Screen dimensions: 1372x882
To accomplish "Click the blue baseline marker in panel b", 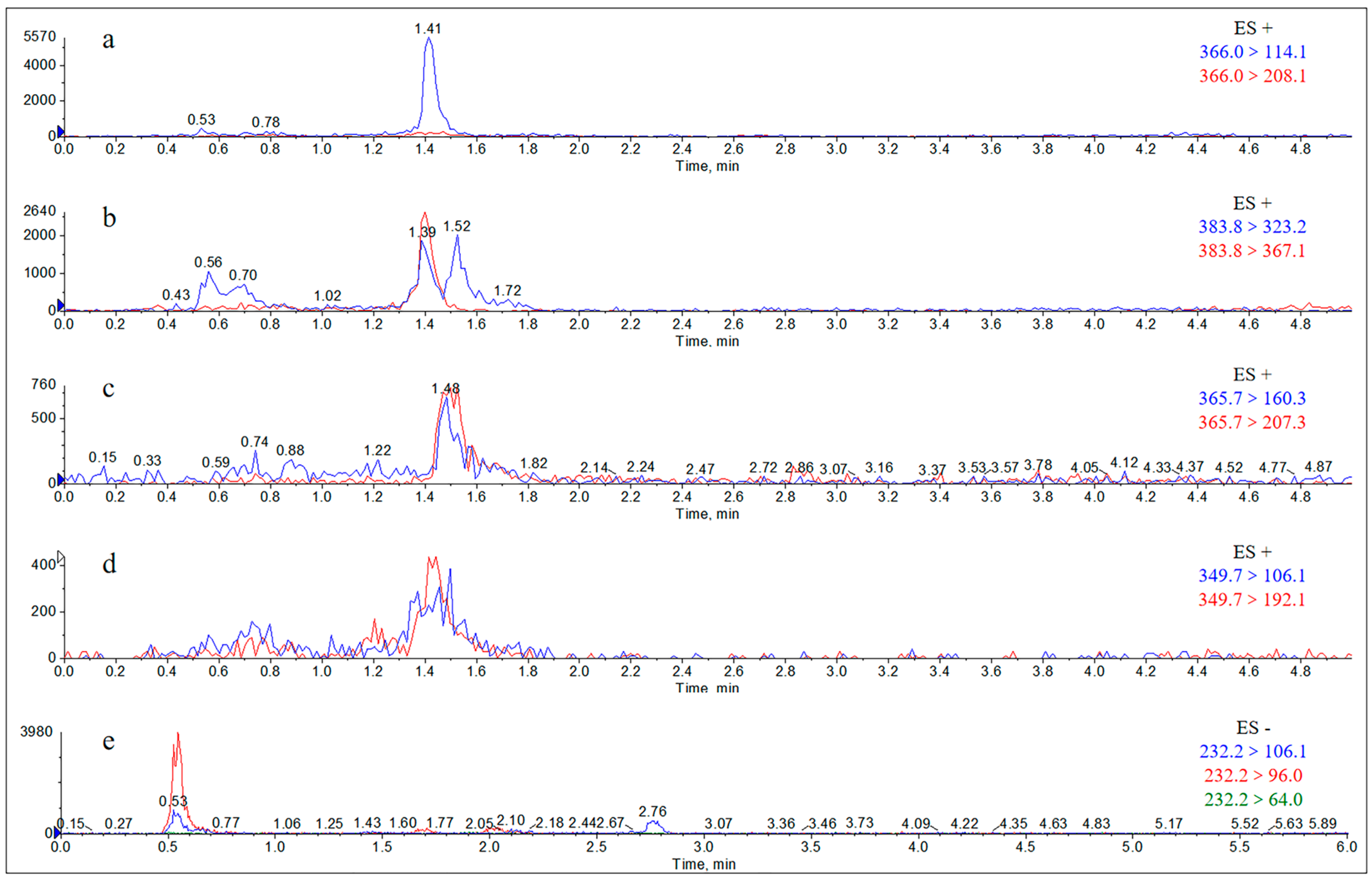I will pos(61,305).
